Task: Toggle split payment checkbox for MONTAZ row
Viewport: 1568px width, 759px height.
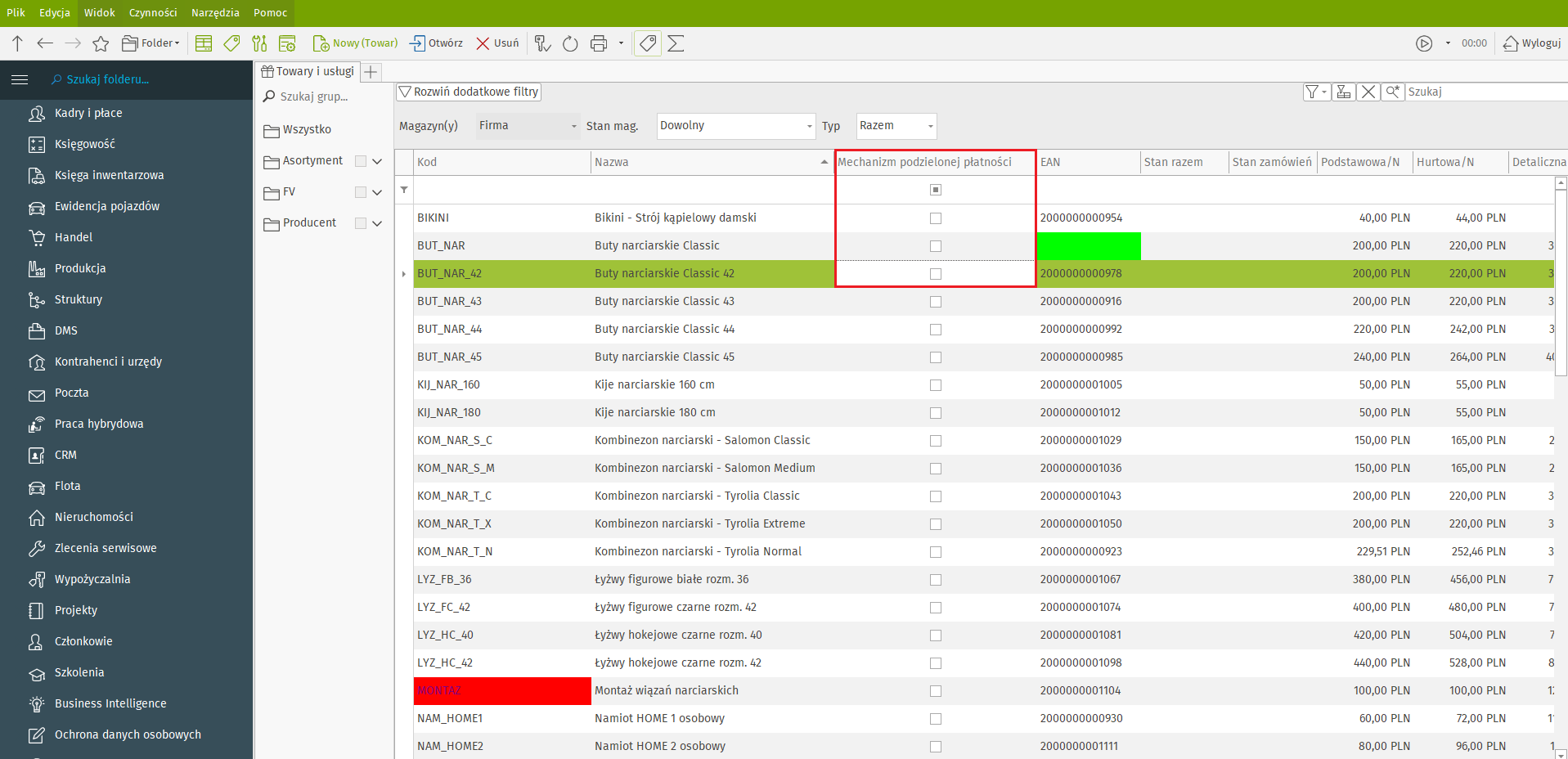Action: click(936, 691)
